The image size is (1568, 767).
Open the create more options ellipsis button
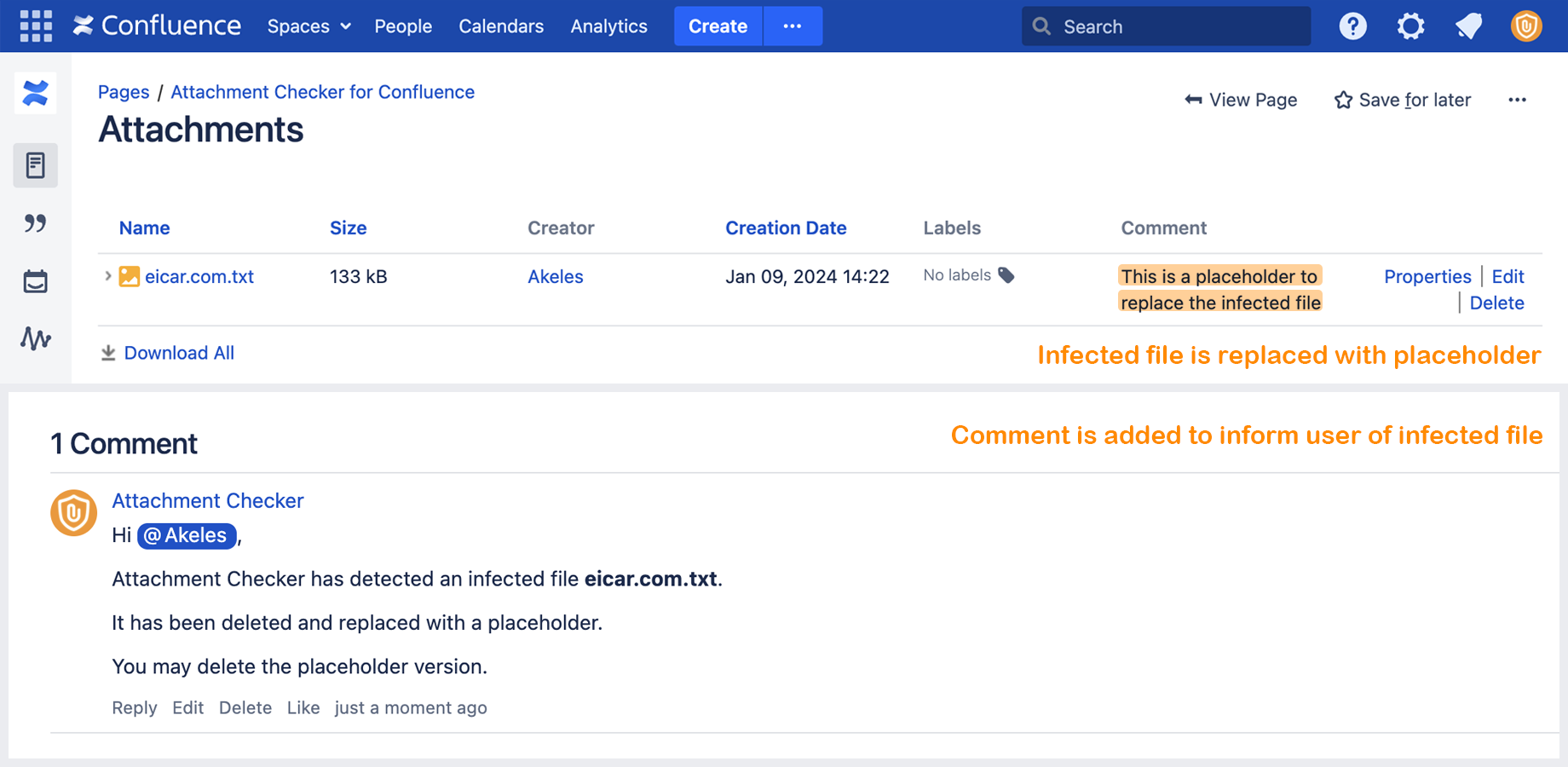[793, 26]
